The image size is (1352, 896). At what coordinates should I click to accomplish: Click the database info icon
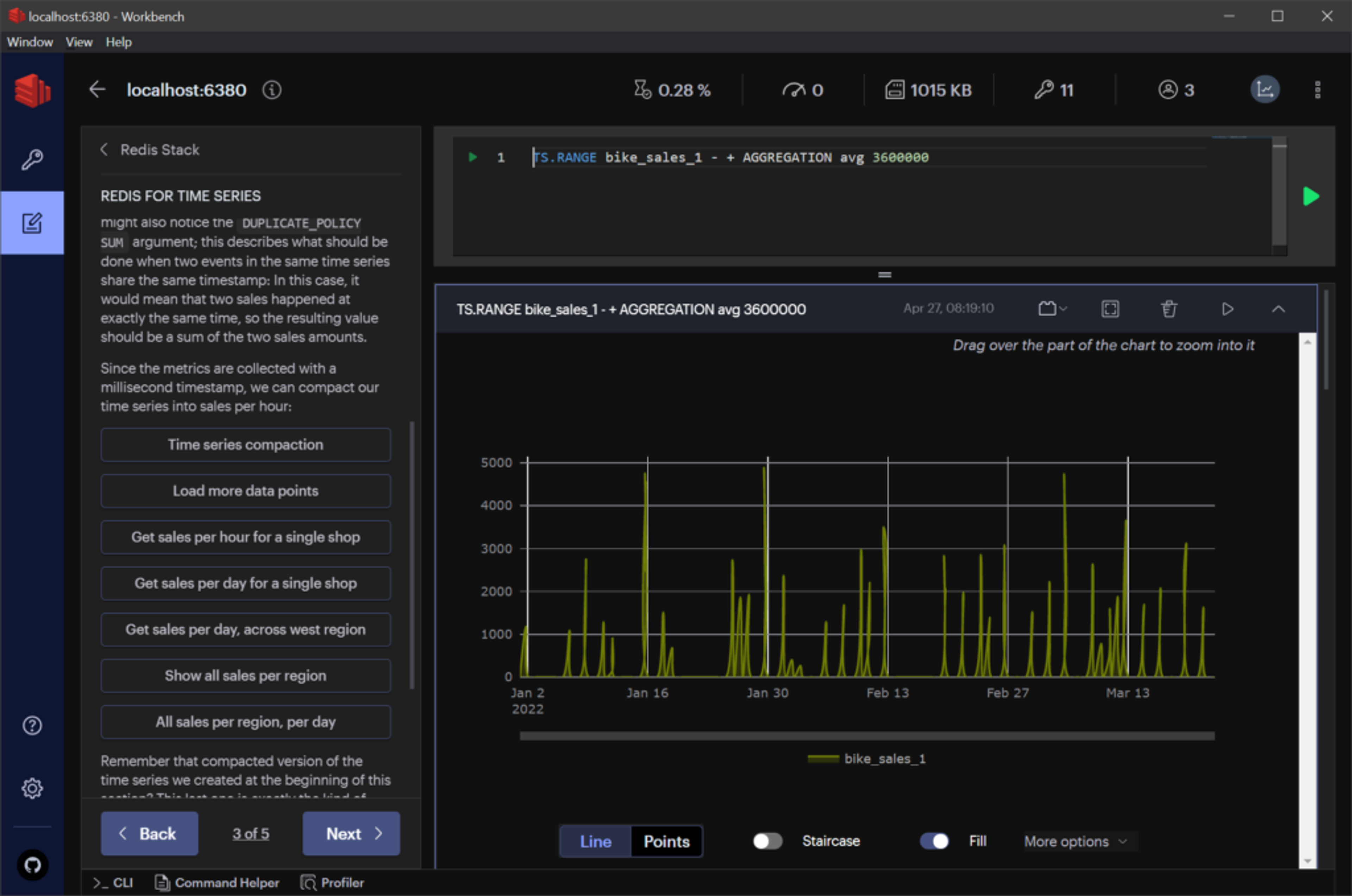click(x=271, y=90)
